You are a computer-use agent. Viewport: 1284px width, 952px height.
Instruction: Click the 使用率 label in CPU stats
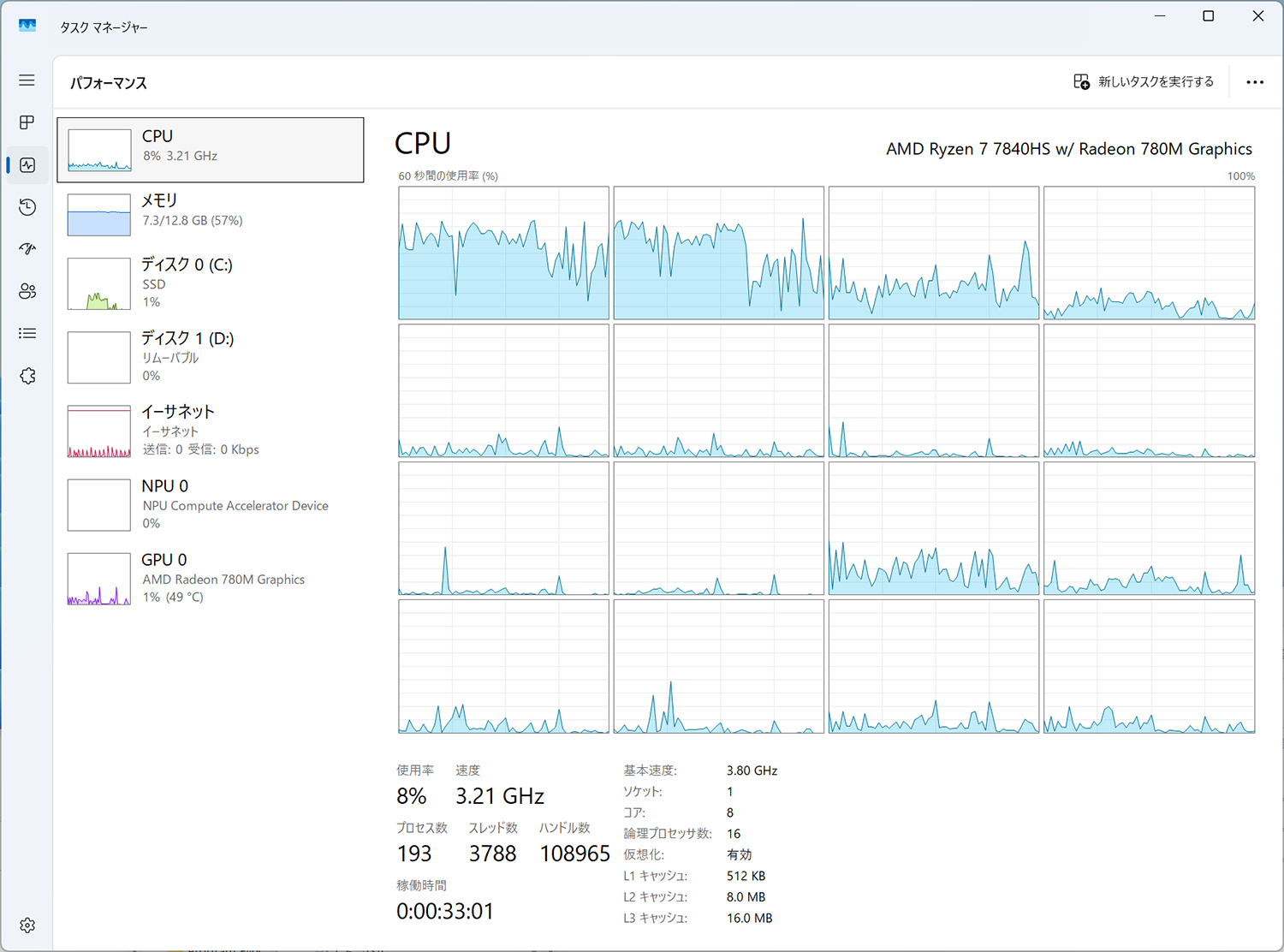coord(415,771)
